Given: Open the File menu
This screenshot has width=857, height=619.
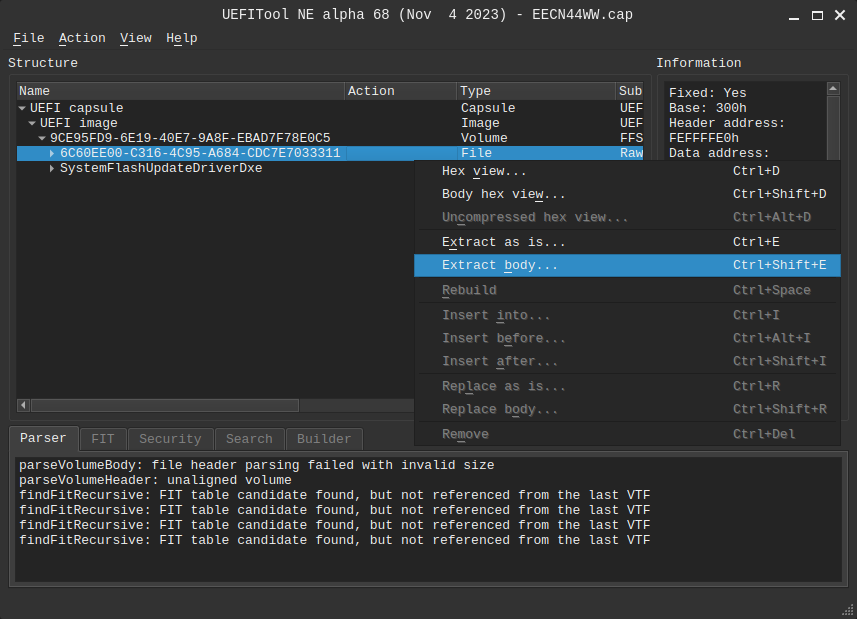Looking at the screenshot, I should coord(28,38).
